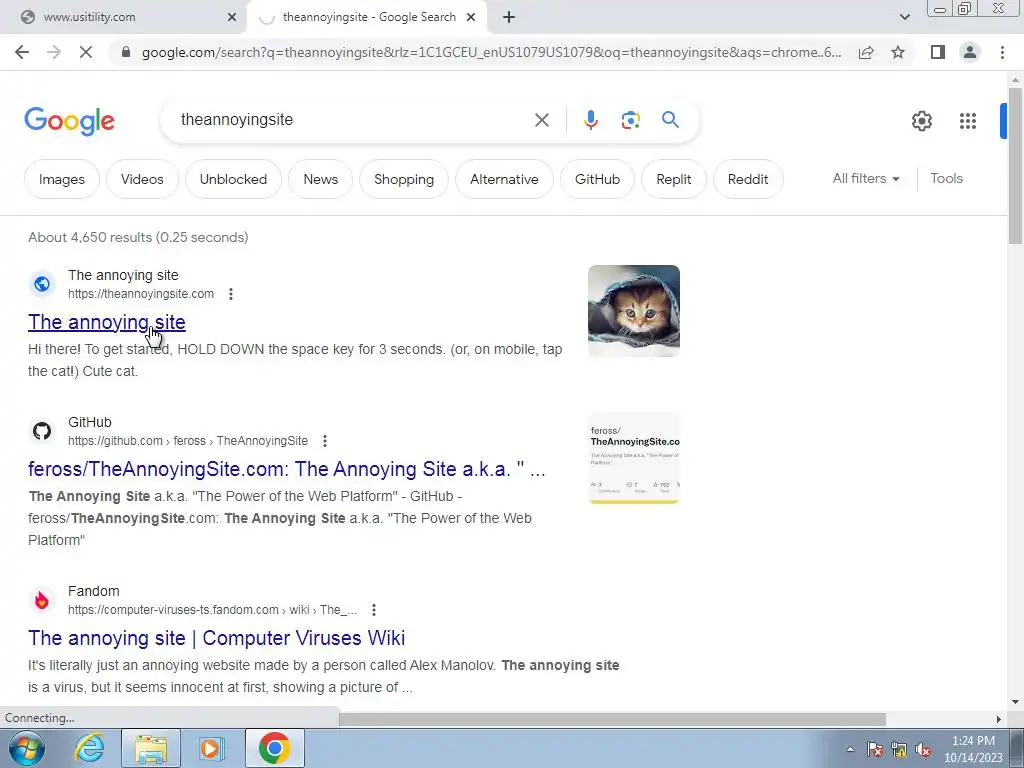
Task: Select the GitHub filter chip
Action: (597, 179)
